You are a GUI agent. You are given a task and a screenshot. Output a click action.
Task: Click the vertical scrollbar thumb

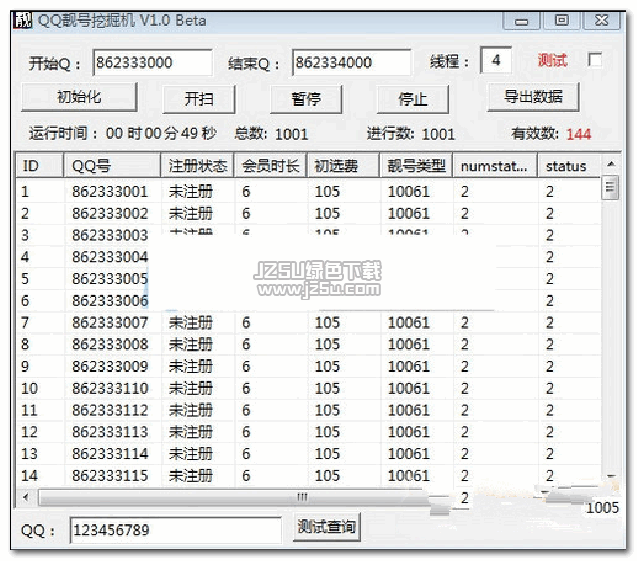(x=610, y=187)
